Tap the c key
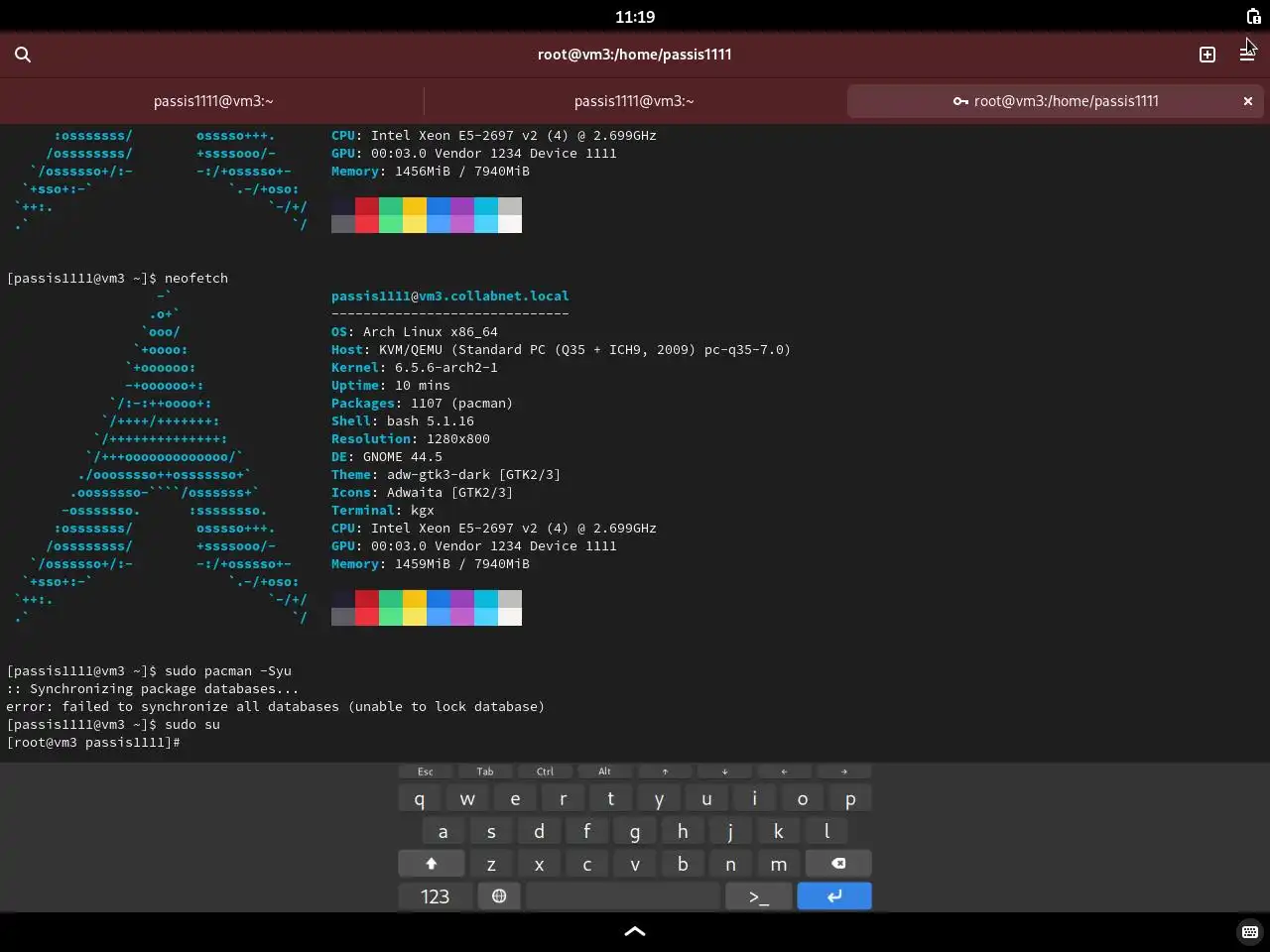 [x=587, y=864]
